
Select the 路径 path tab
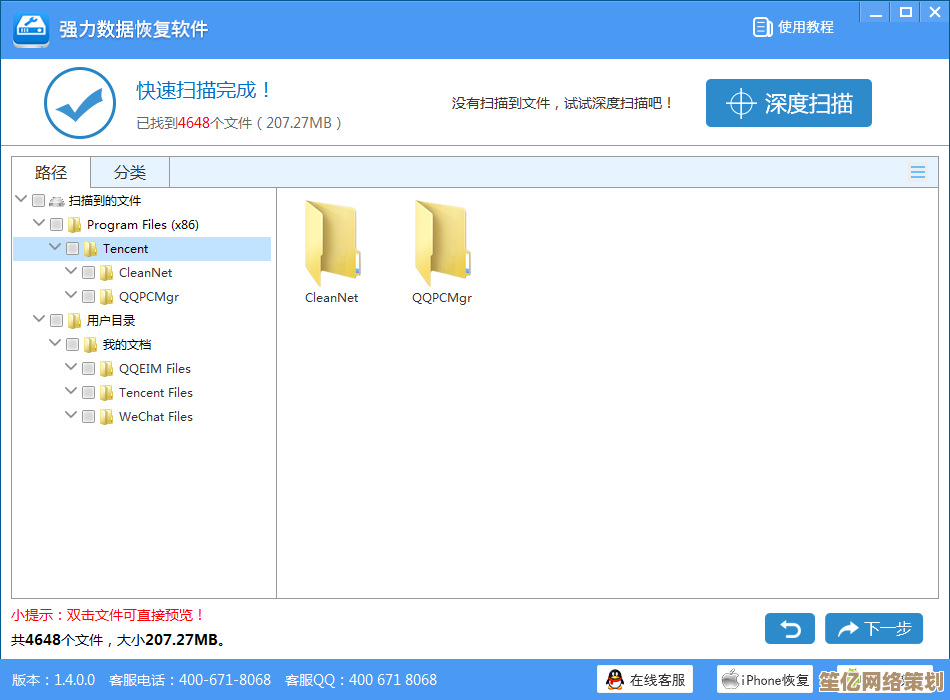tap(51, 172)
